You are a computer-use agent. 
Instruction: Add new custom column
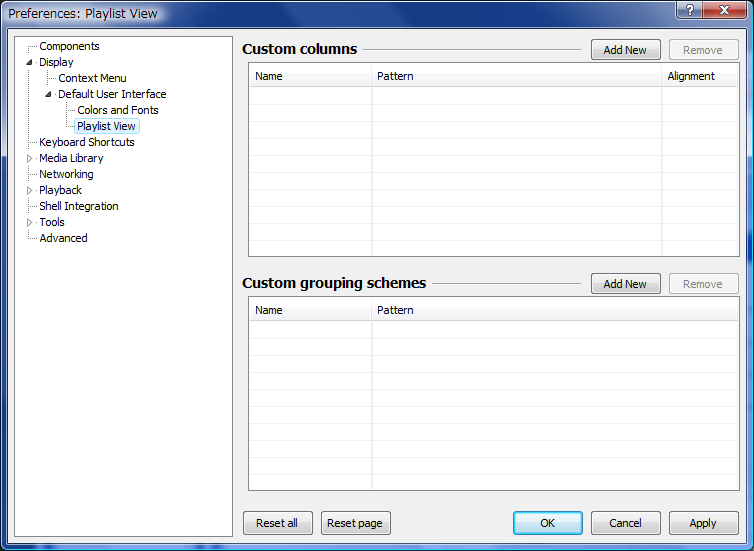(x=625, y=50)
